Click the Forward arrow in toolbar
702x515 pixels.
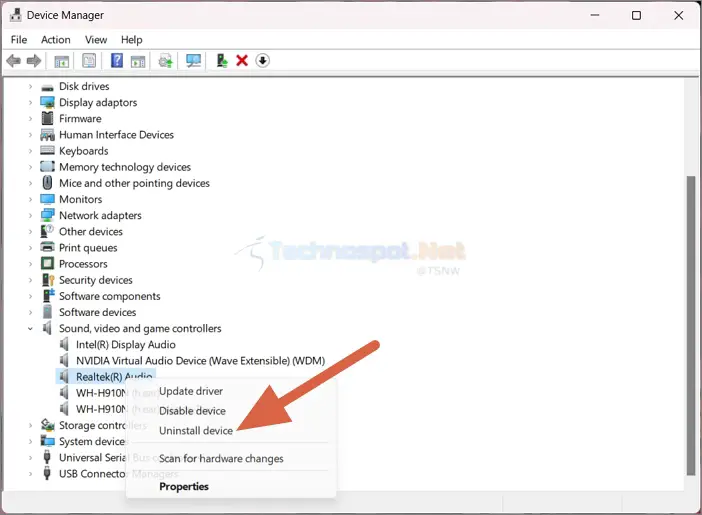coord(34,60)
